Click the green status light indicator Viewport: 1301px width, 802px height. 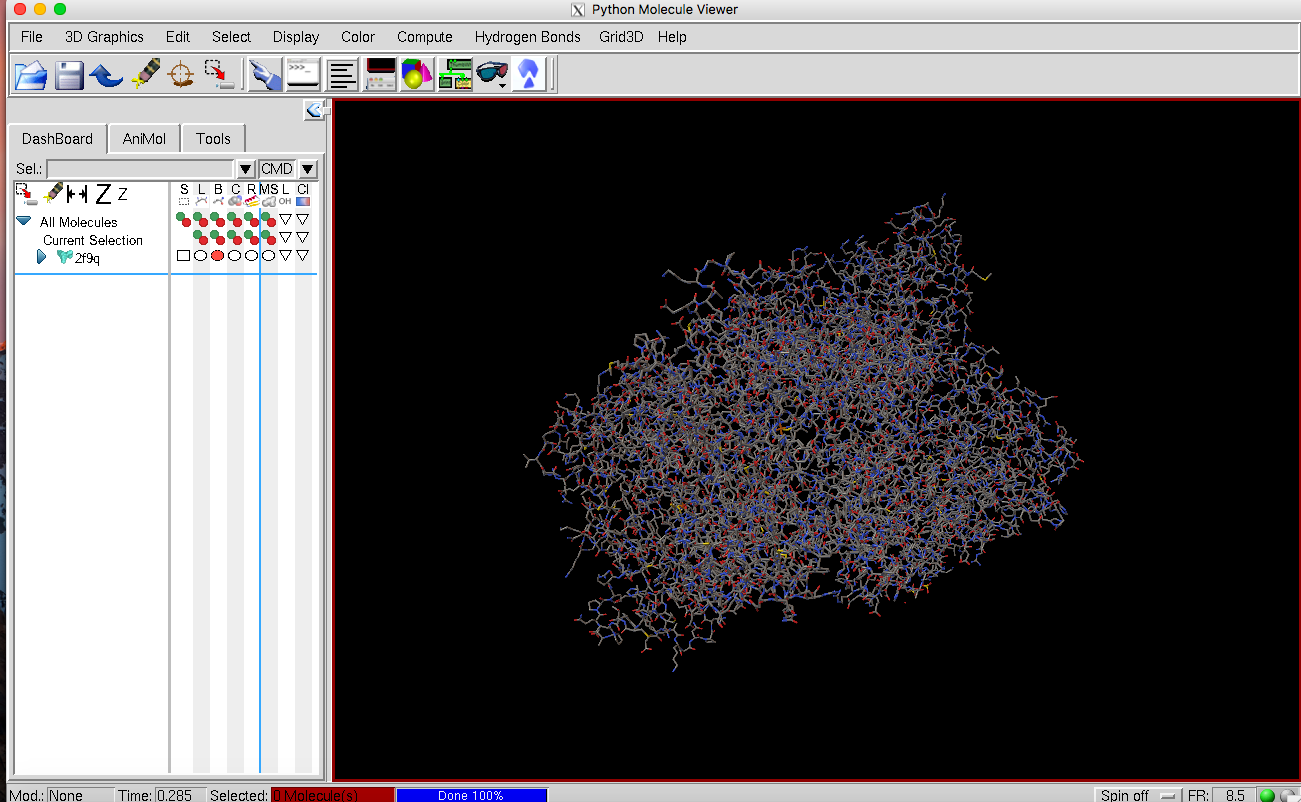[x=1267, y=795]
